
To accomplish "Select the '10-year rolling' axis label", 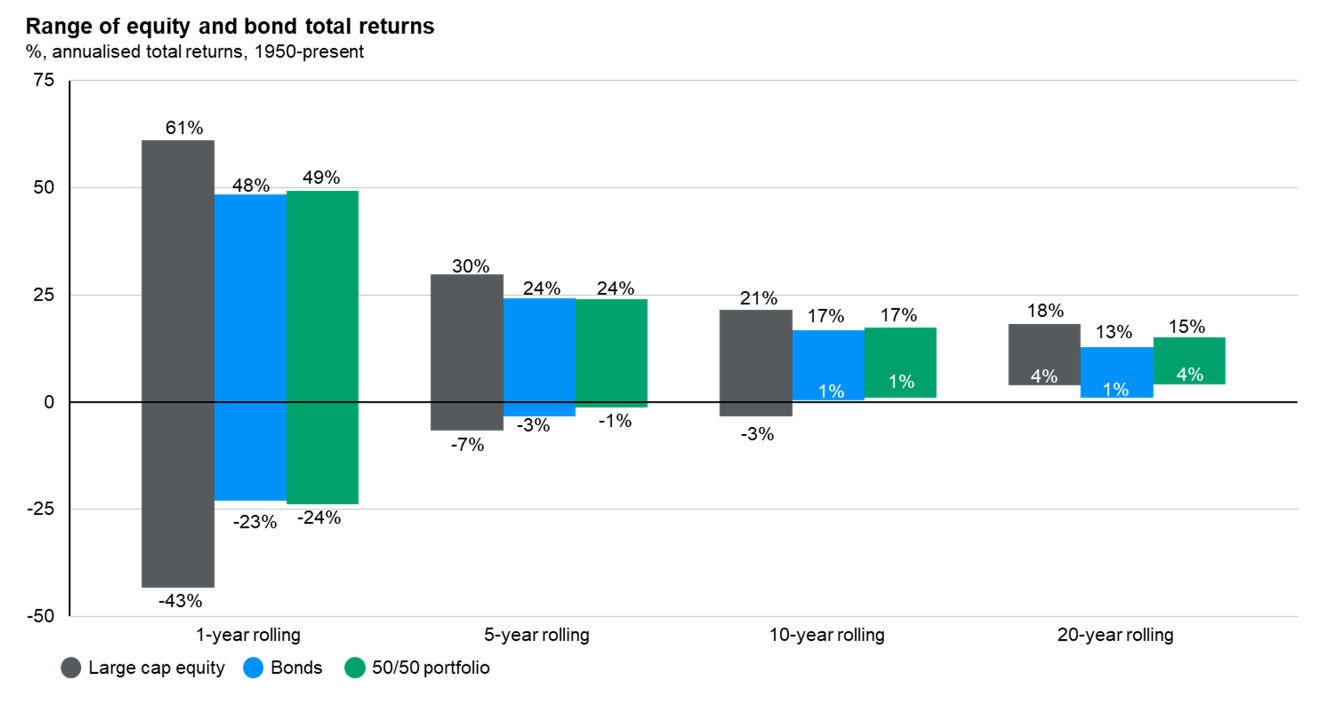I will [827, 635].
